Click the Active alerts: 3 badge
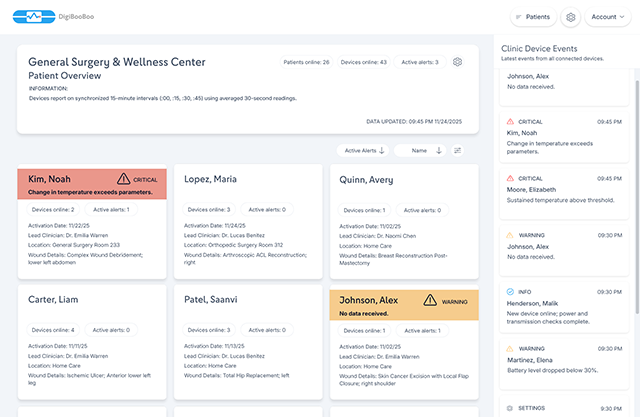This screenshot has height=417, width=640. coord(420,62)
